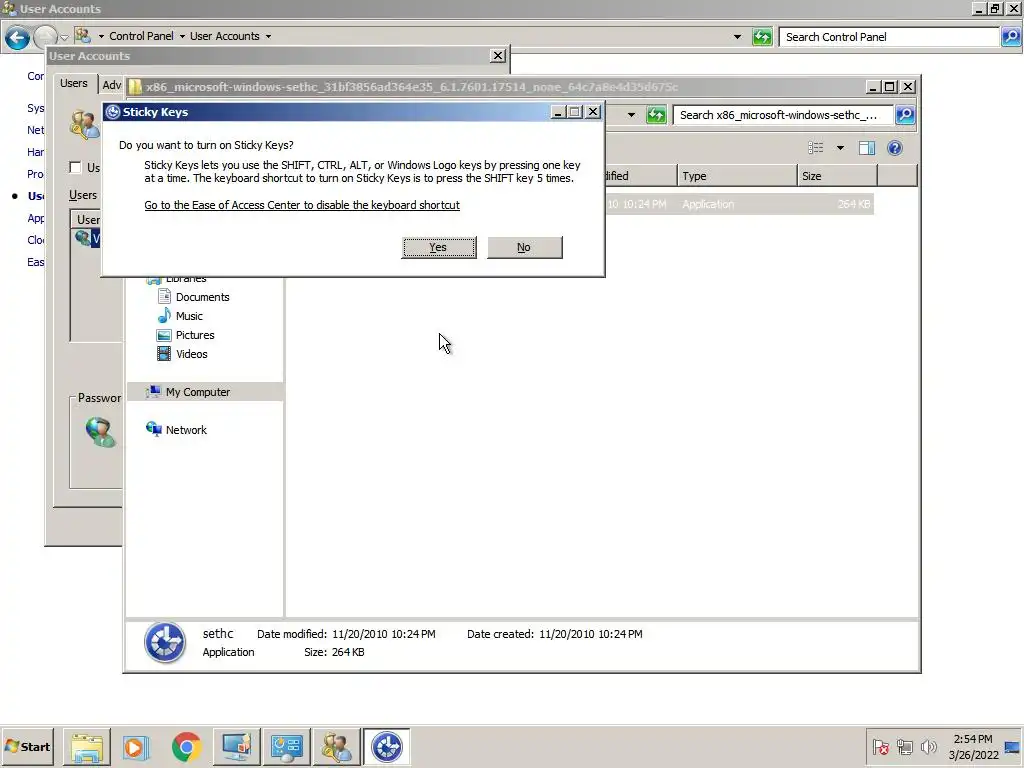Click the Search Control Panel field
The width and height of the screenshot is (1024, 768).
coord(889,37)
